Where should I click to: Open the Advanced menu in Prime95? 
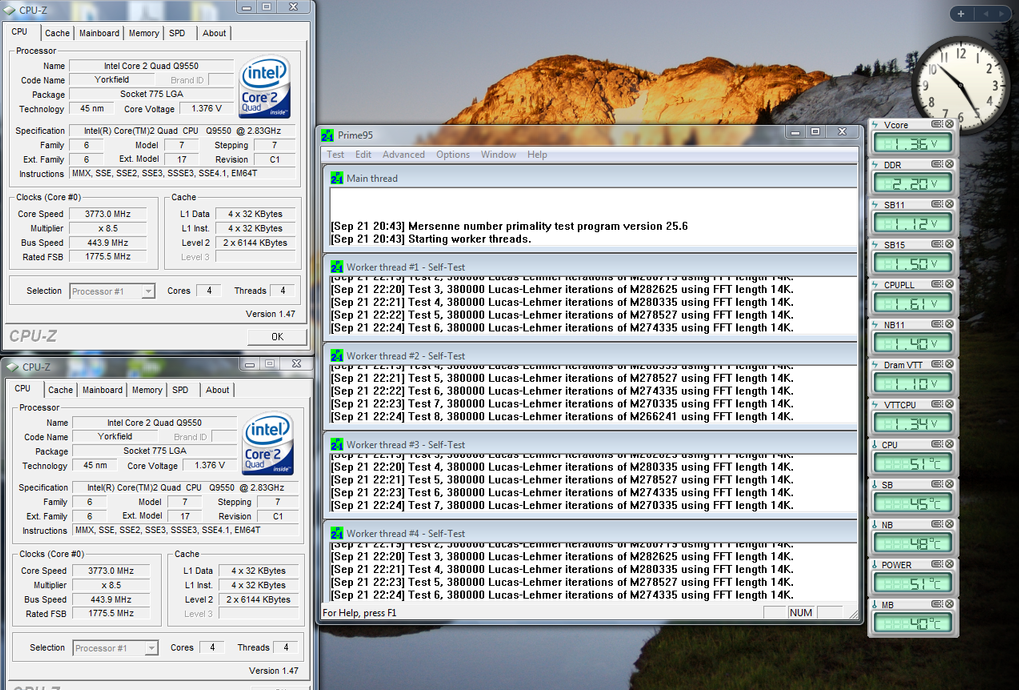[404, 155]
